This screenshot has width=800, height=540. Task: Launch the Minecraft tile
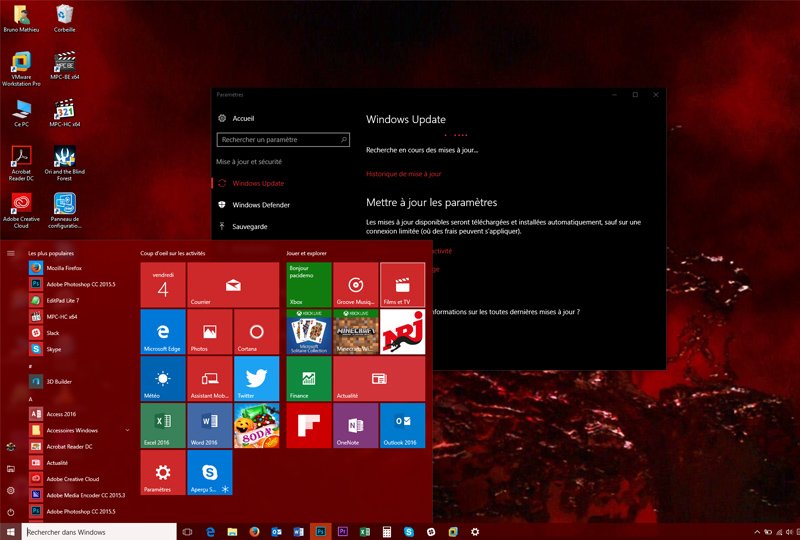tap(355, 332)
